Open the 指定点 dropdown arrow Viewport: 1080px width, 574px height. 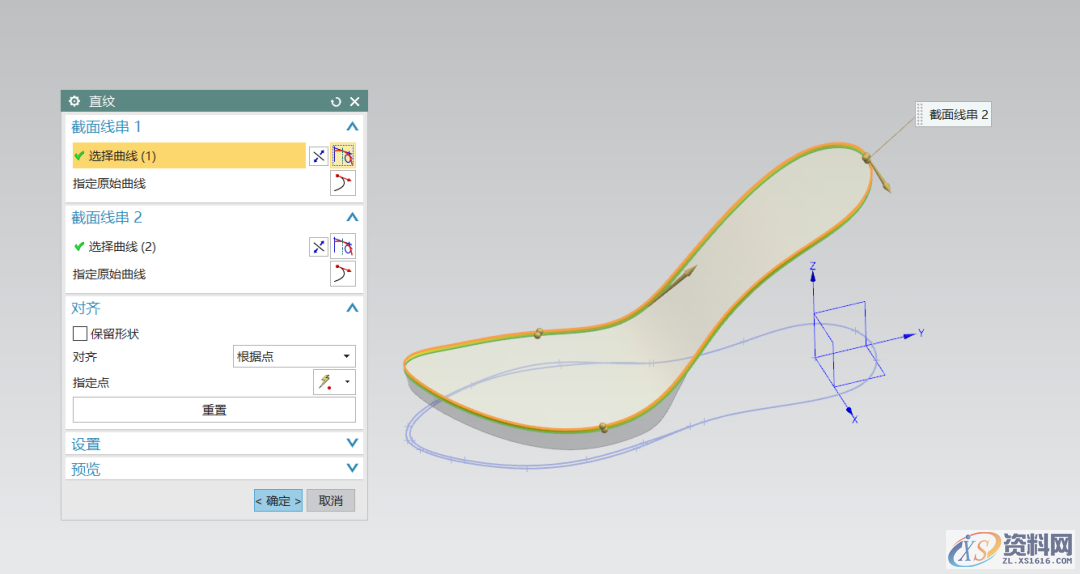347,382
